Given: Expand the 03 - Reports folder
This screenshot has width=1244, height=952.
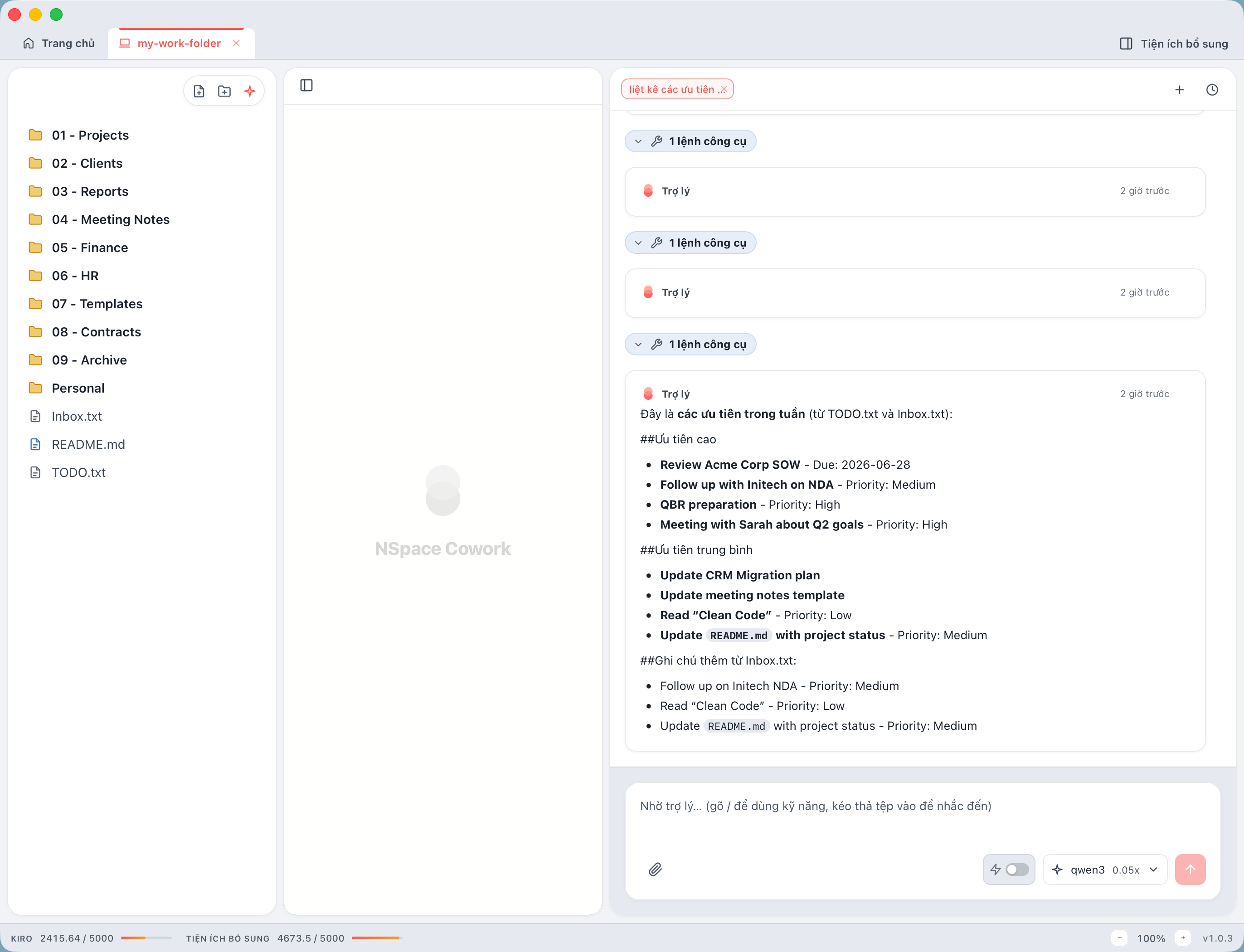Looking at the screenshot, I should coord(142,191).
